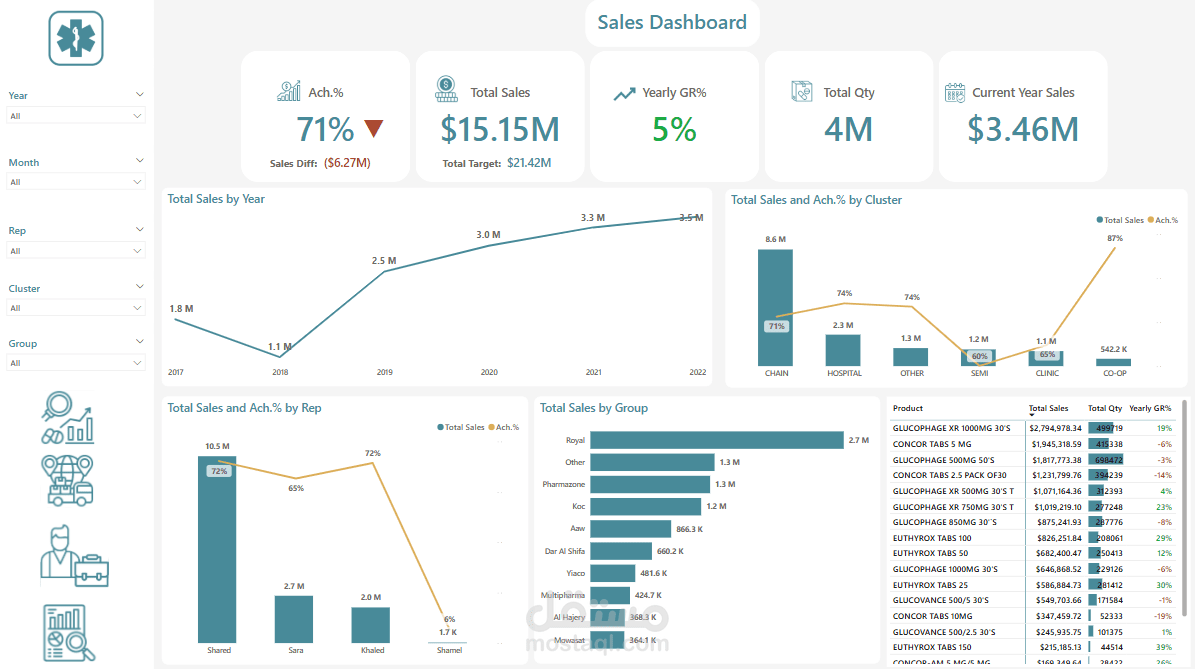1195x669 pixels.
Task: Open the Year filter dropdown showing All
Action: coord(75,116)
